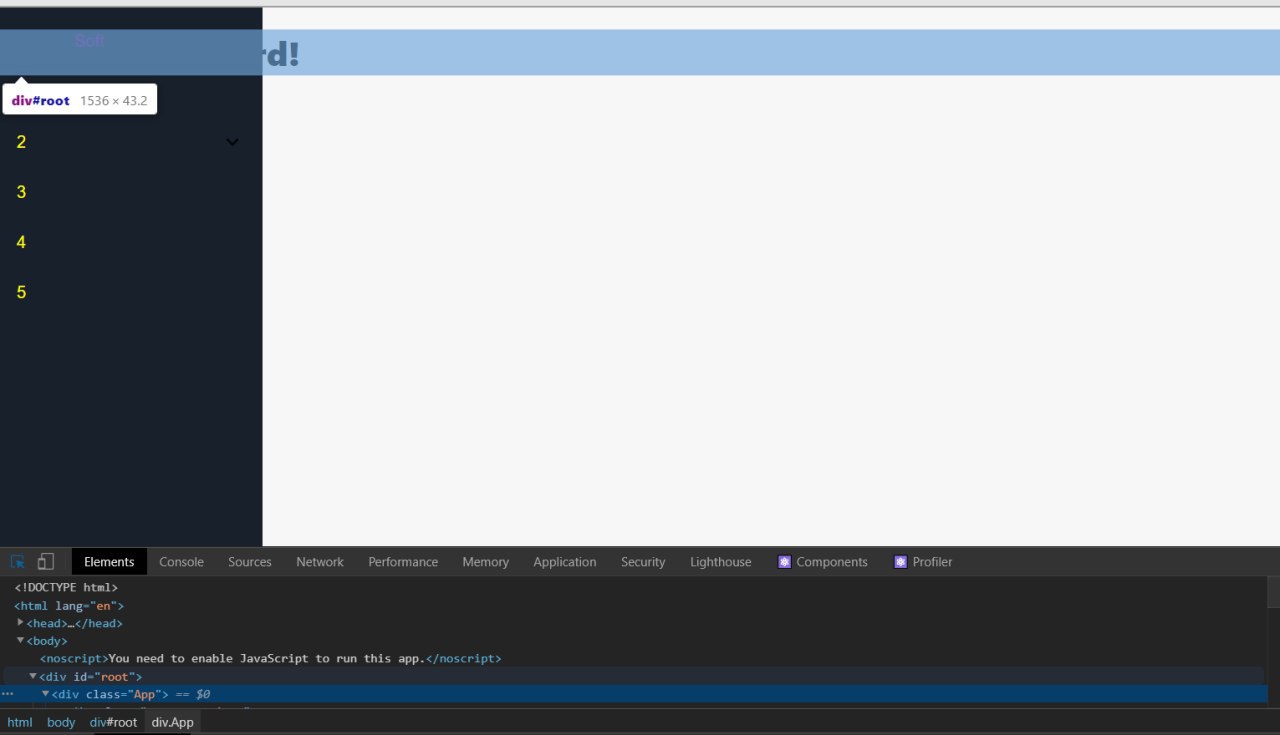
Task: Open the Memory tab
Action: (x=486, y=562)
